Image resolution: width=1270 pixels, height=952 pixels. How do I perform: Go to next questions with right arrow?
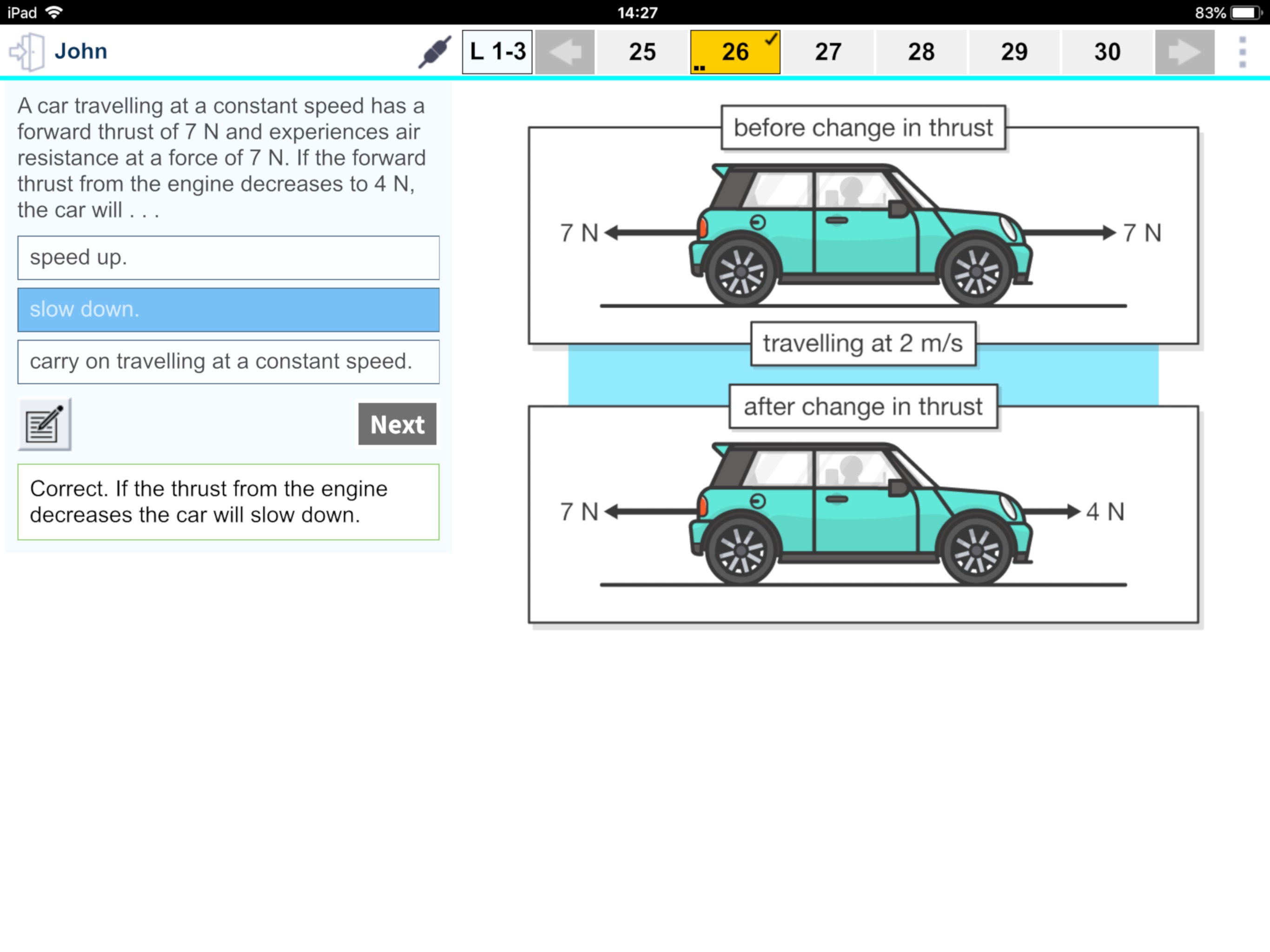[1184, 52]
